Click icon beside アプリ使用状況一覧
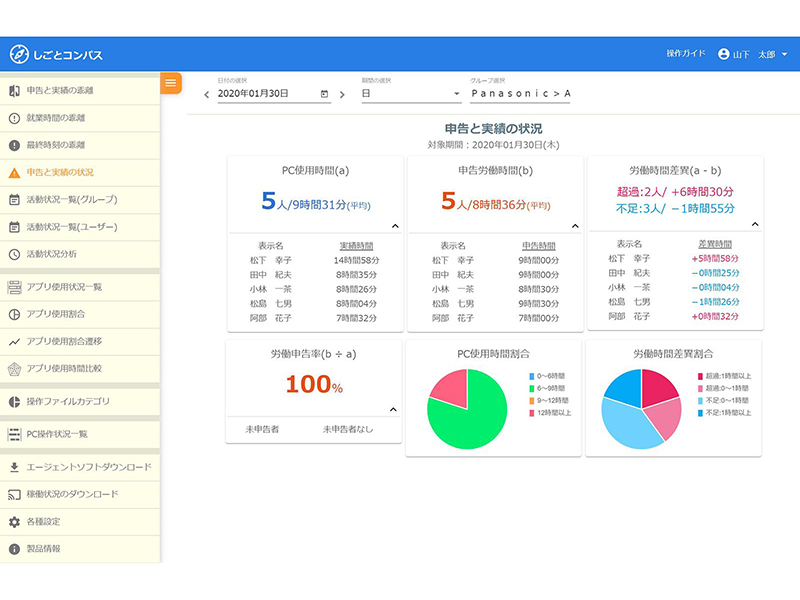This screenshot has width=800, height=600. click(14, 287)
